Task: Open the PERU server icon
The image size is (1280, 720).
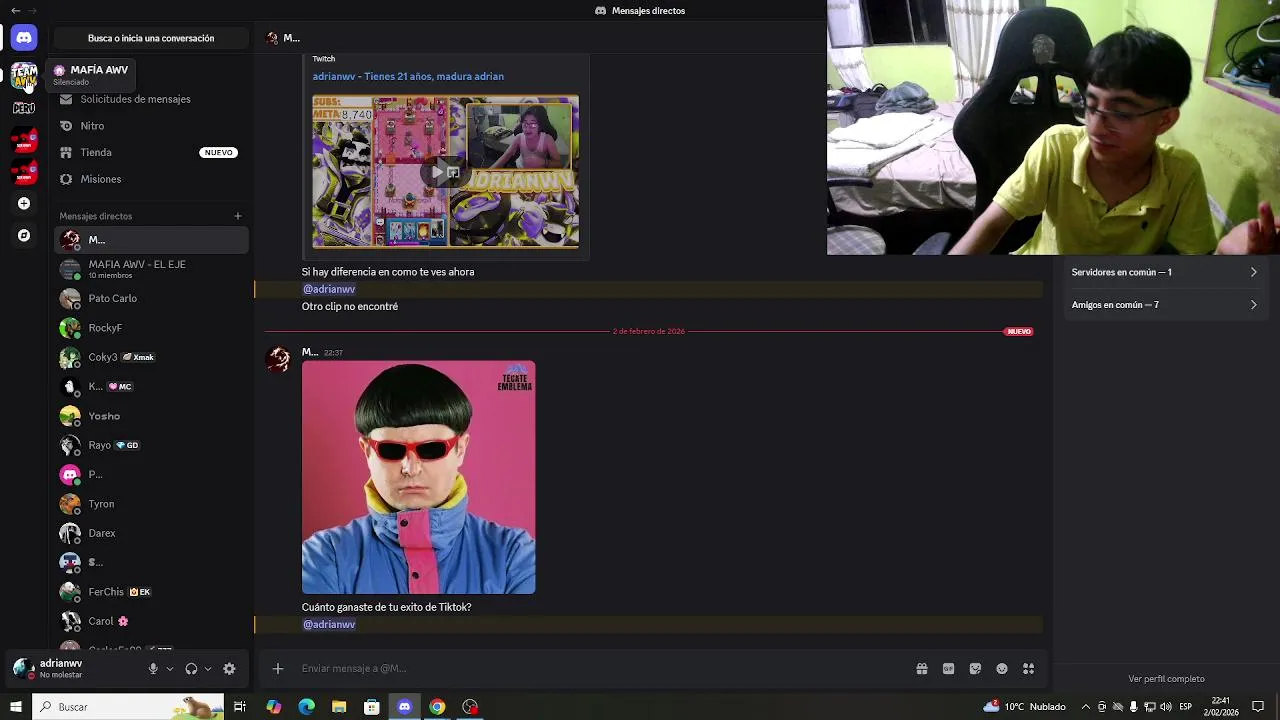Action: pos(24,108)
